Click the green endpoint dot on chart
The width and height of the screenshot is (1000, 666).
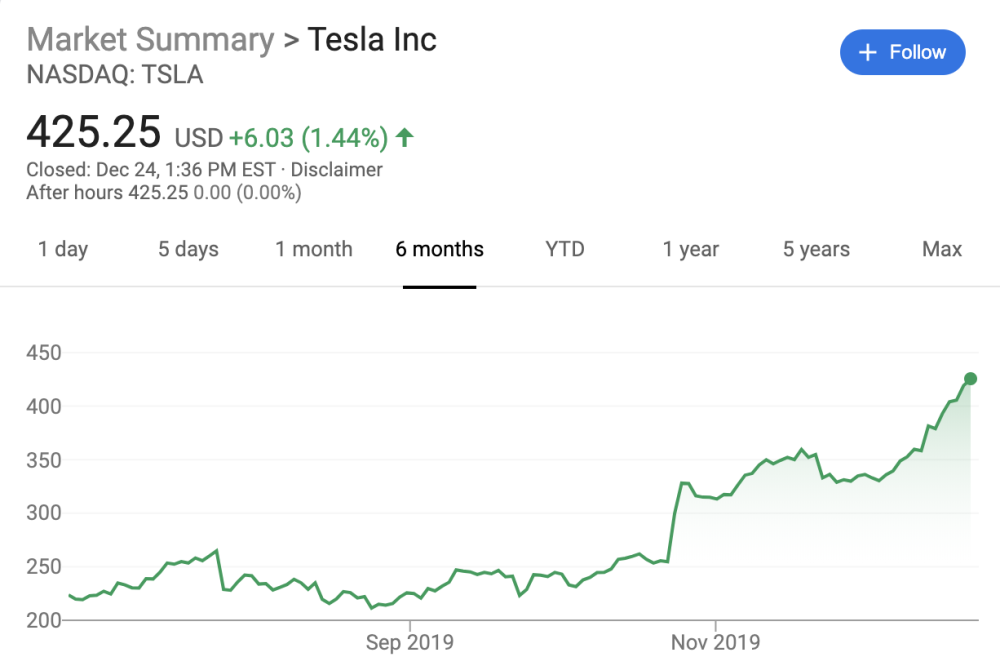[x=970, y=378]
